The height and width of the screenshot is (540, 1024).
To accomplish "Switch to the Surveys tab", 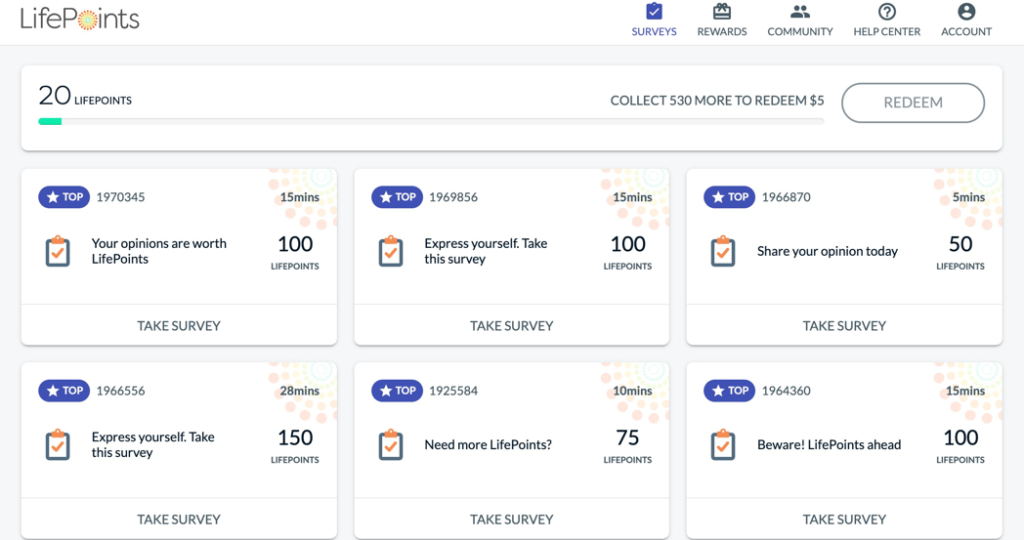I will [654, 21].
